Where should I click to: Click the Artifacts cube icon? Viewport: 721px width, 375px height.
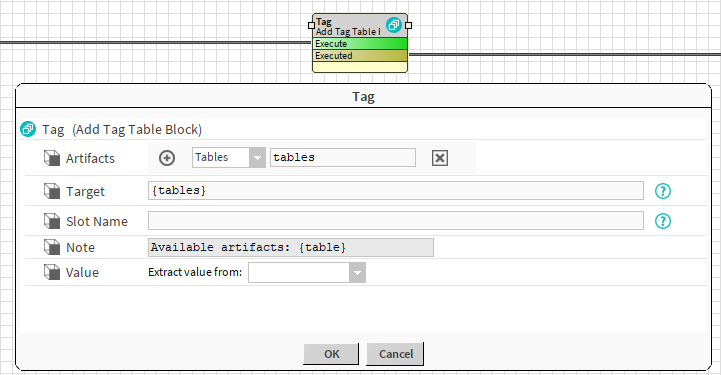pos(52,158)
